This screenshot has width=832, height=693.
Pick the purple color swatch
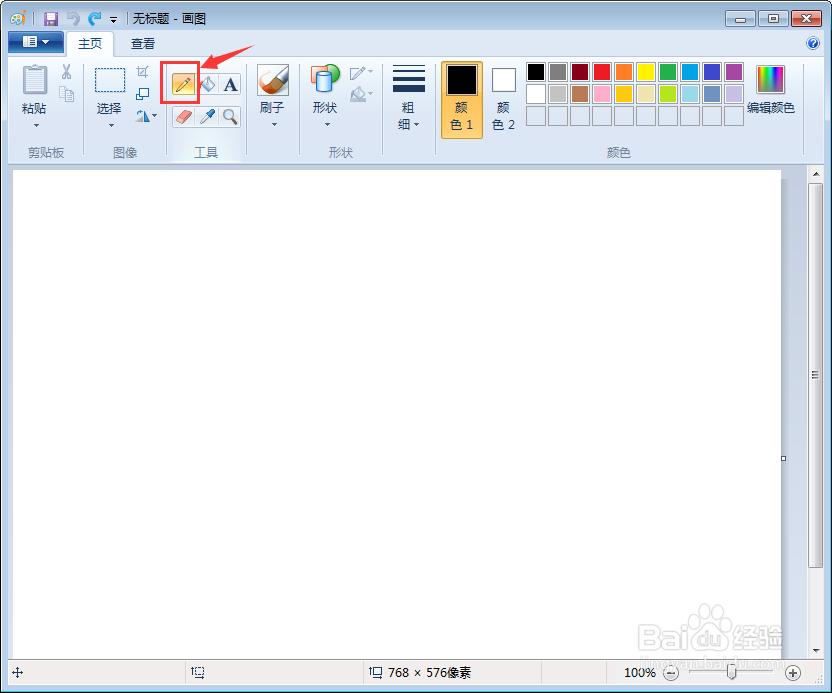(x=734, y=72)
